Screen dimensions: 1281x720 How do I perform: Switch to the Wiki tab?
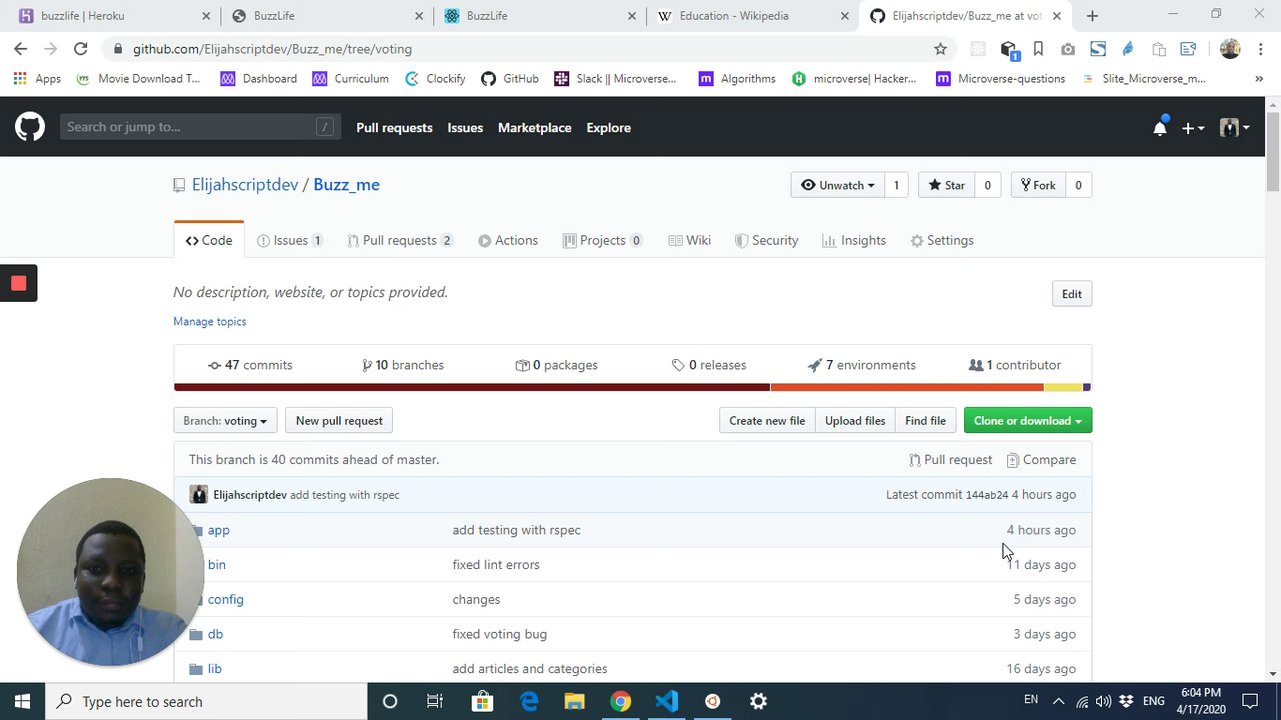(690, 240)
